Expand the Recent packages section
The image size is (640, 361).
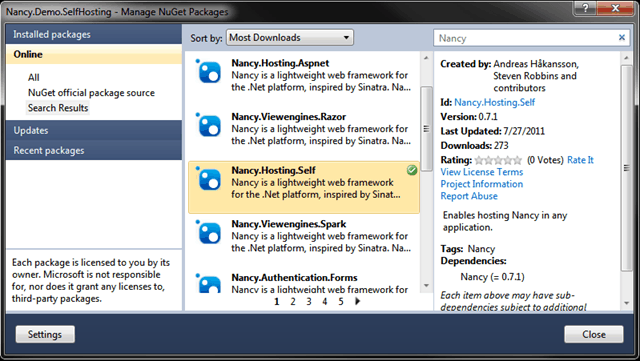94,150
